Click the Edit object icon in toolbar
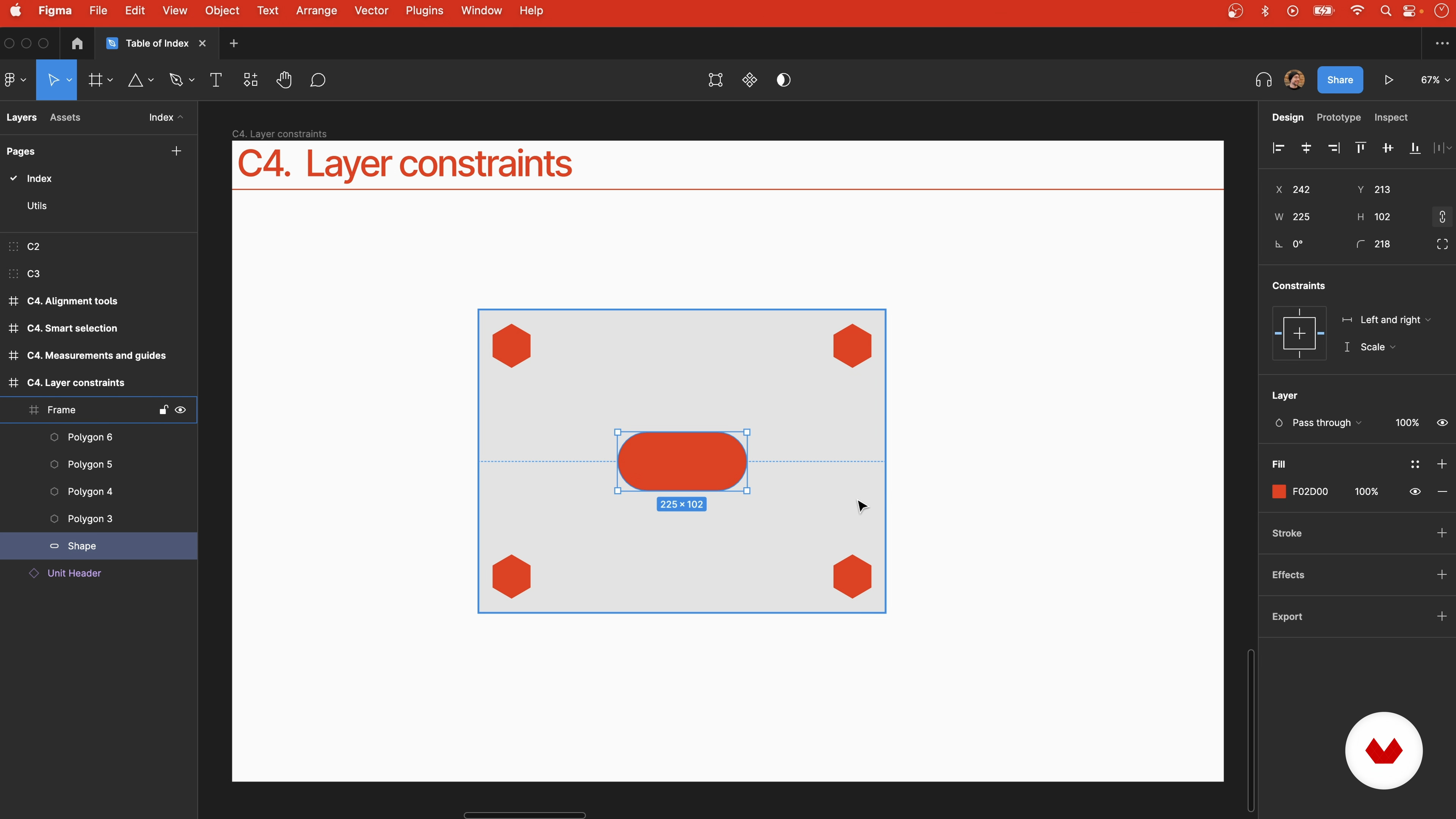 tap(715, 80)
